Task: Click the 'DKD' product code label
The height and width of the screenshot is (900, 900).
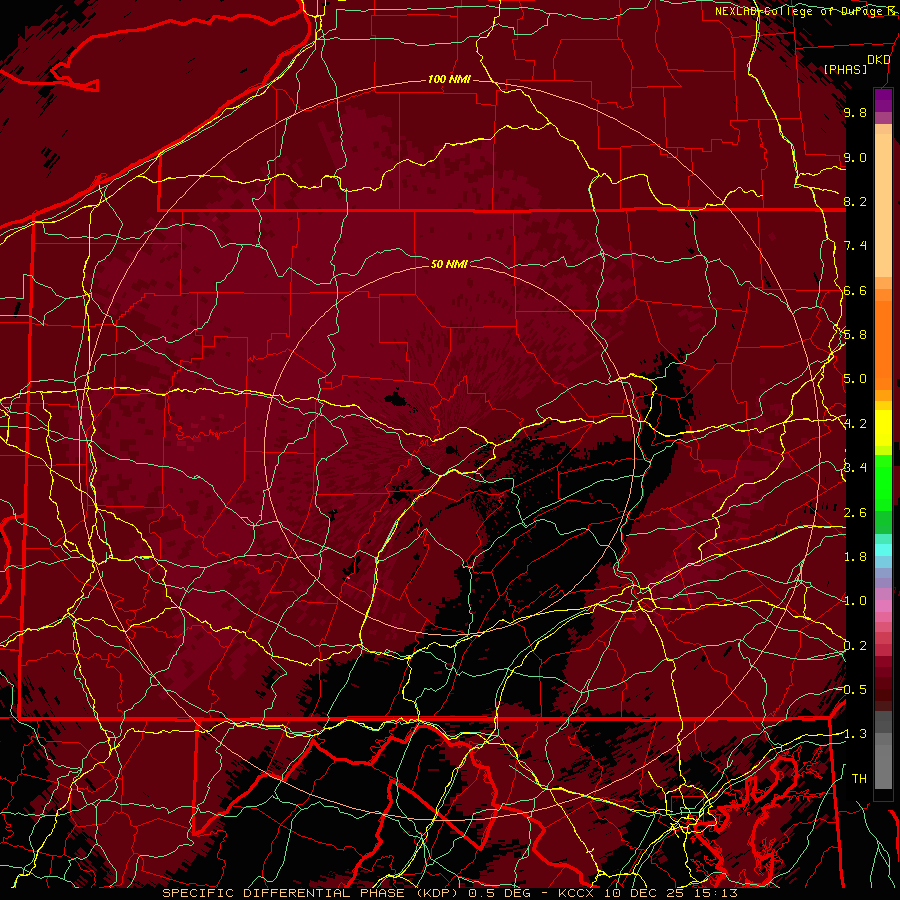Action: point(879,60)
